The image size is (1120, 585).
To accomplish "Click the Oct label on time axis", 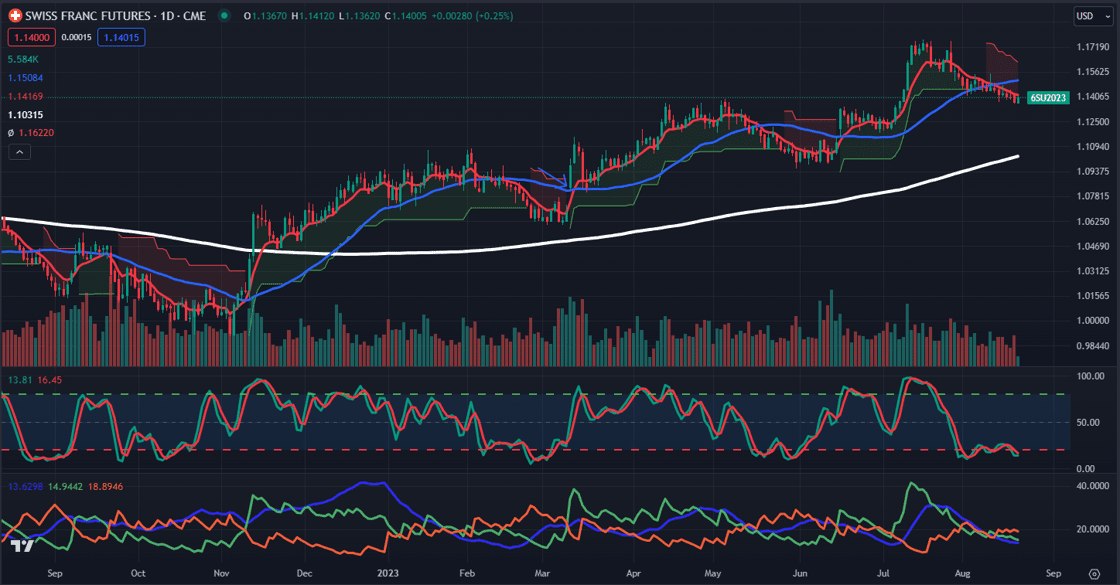I will click(x=138, y=574).
